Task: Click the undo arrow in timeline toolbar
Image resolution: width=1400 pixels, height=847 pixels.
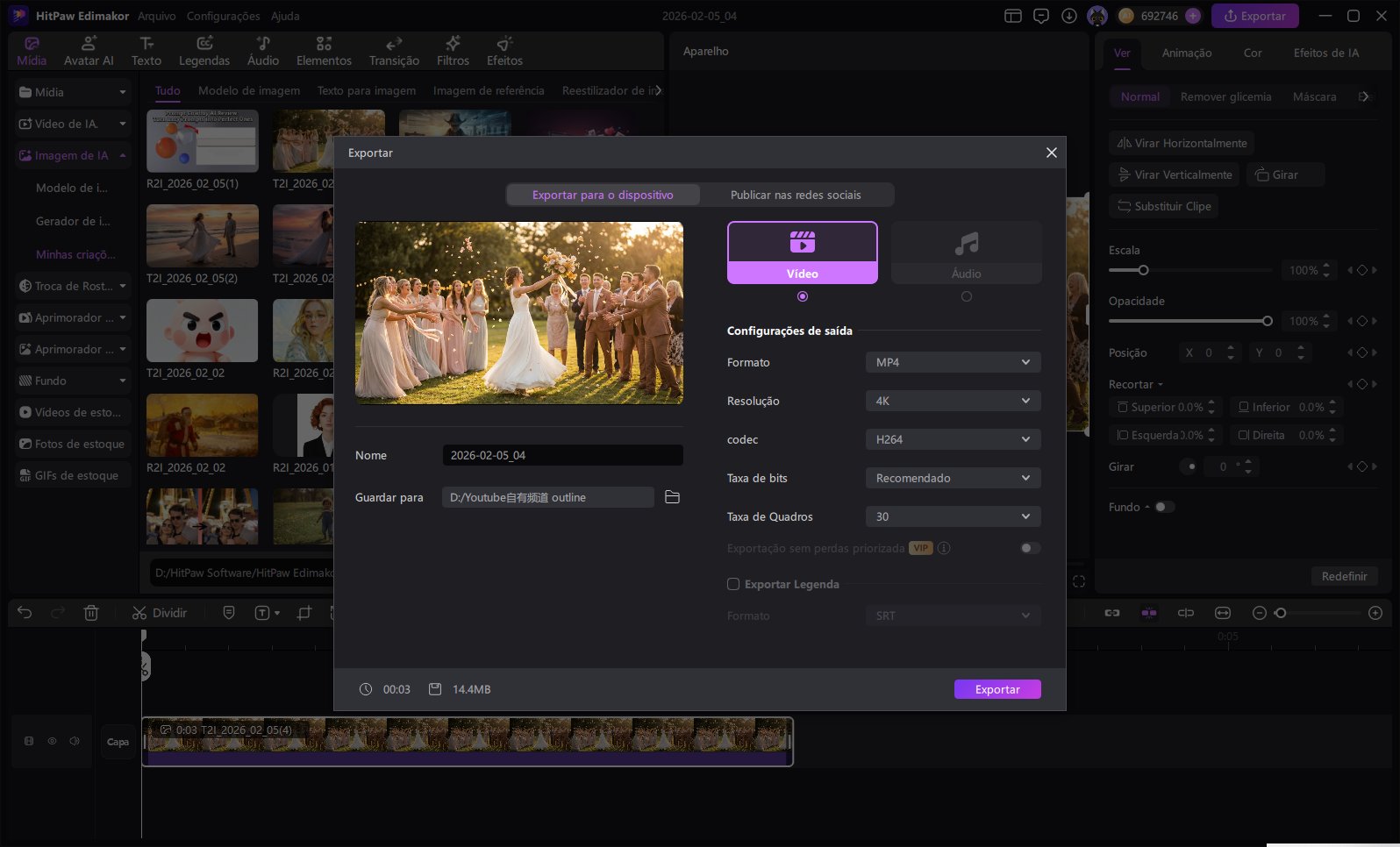Action: pyautogui.click(x=25, y=613)
